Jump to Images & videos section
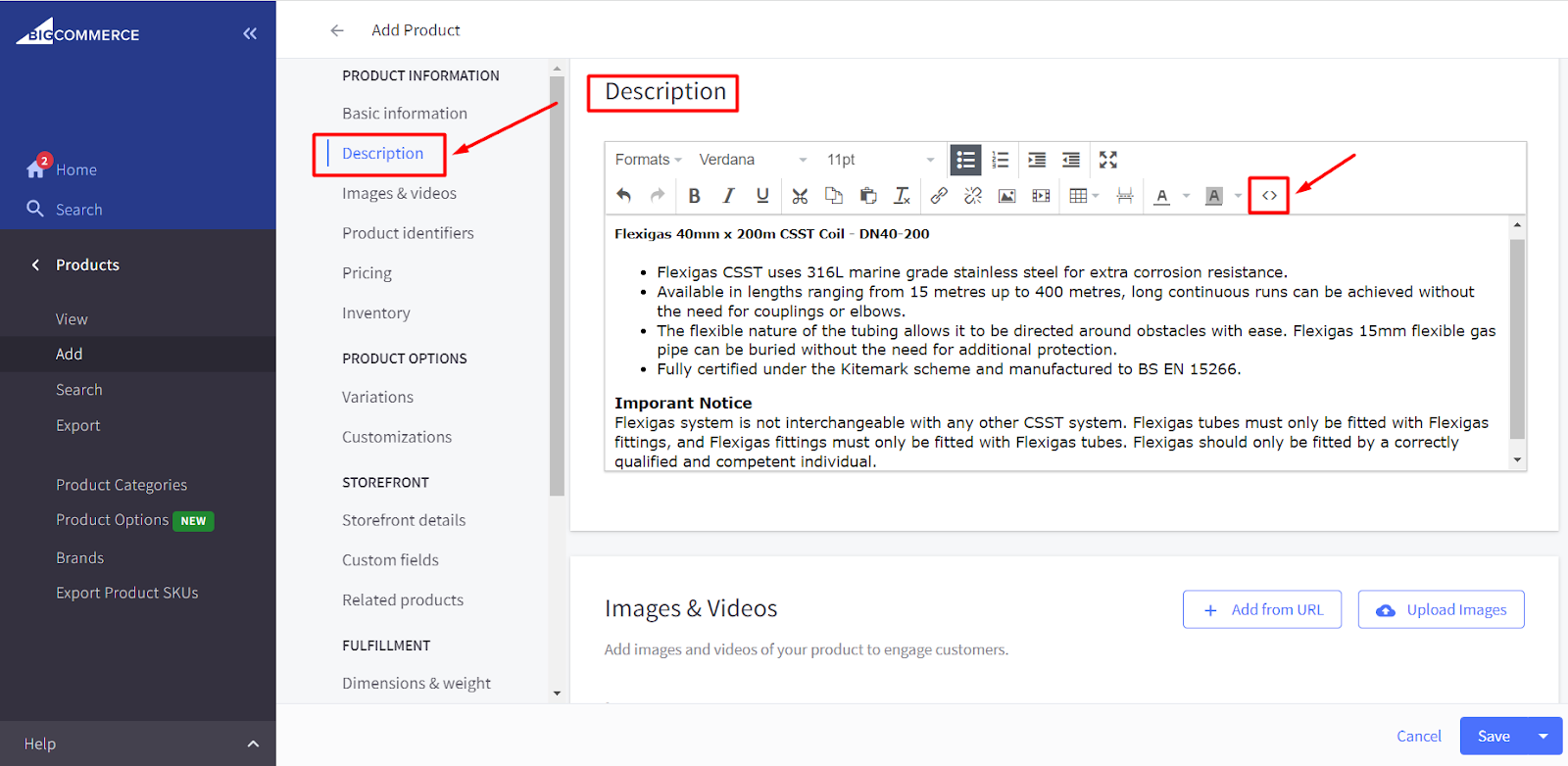Image resolution: width=1568 pixels, height=766 pixels. click(399, 194)
